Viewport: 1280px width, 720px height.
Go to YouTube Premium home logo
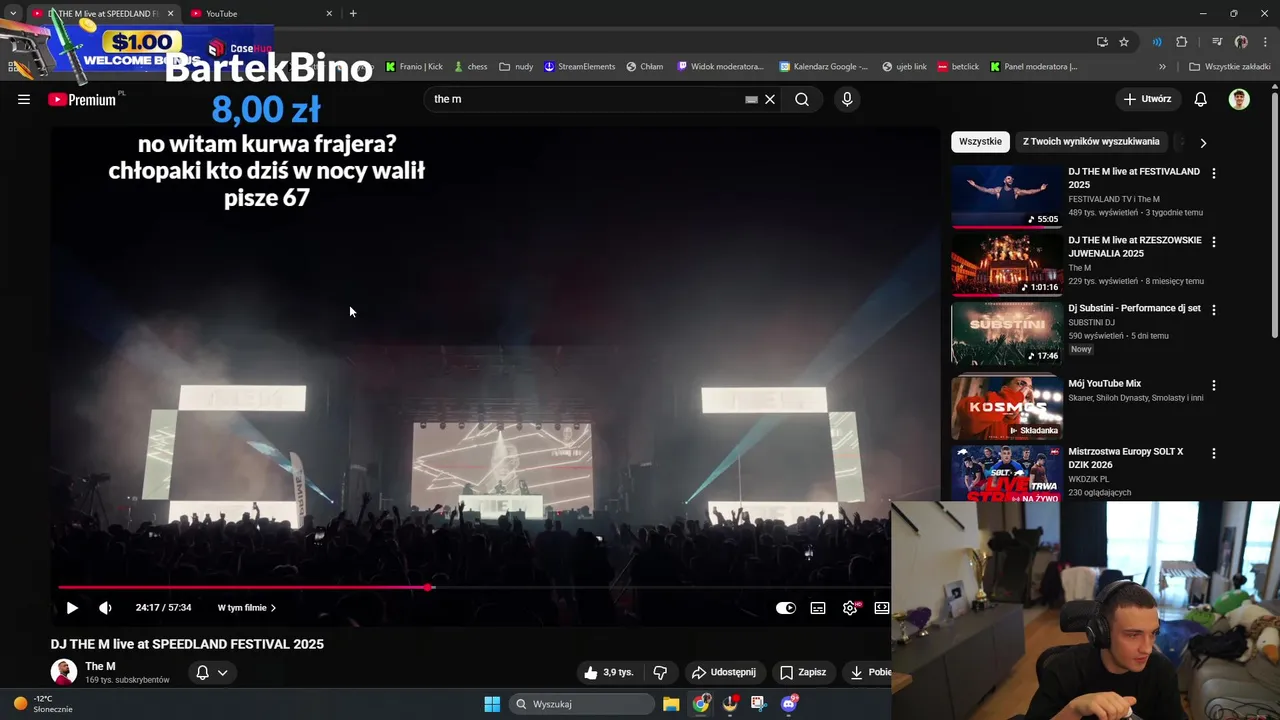point(84,99)
